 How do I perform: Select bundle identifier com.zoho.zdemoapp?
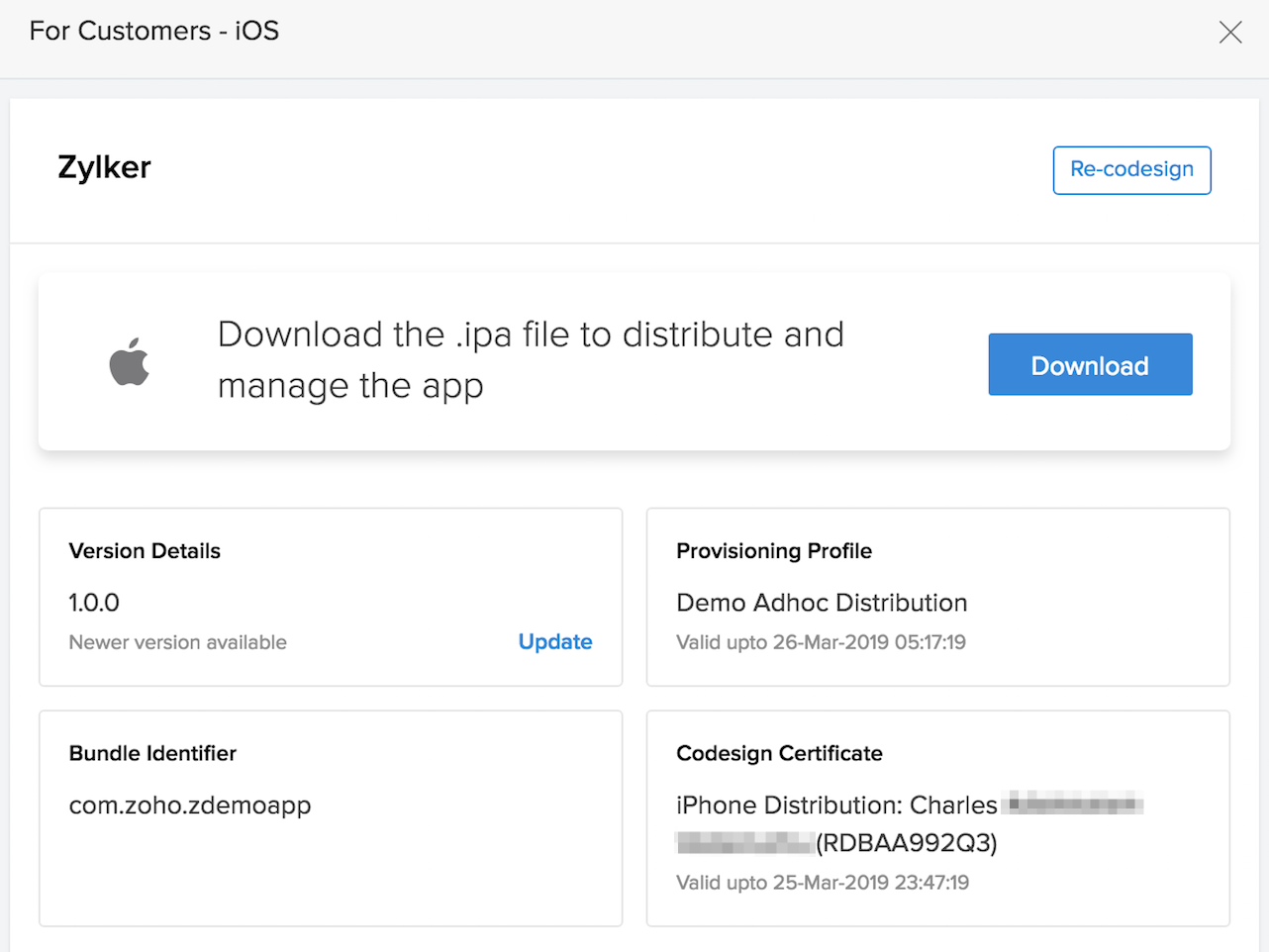(x=190, y=806)
